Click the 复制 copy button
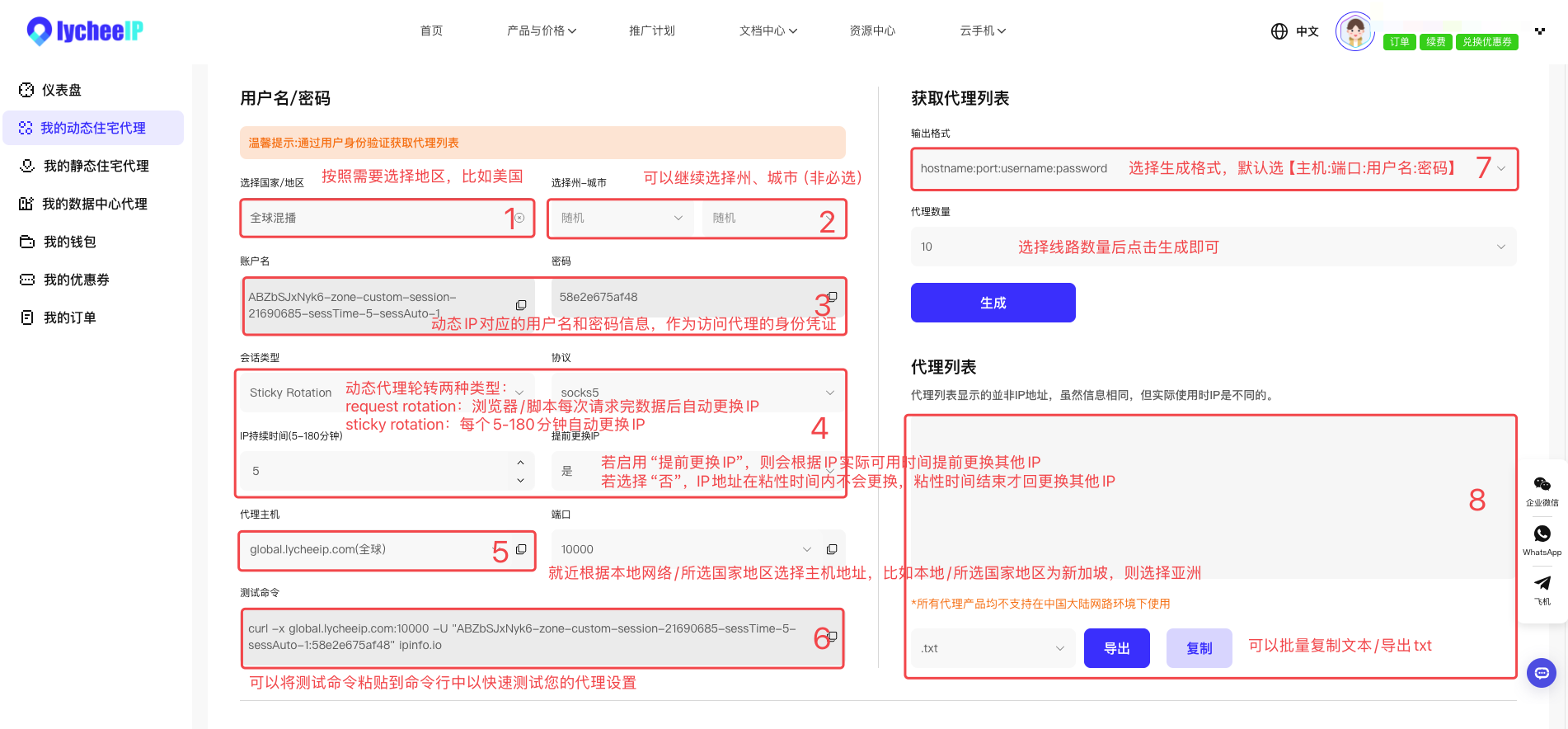This screenshot has width=1568, height=729. coord(1199,648)
